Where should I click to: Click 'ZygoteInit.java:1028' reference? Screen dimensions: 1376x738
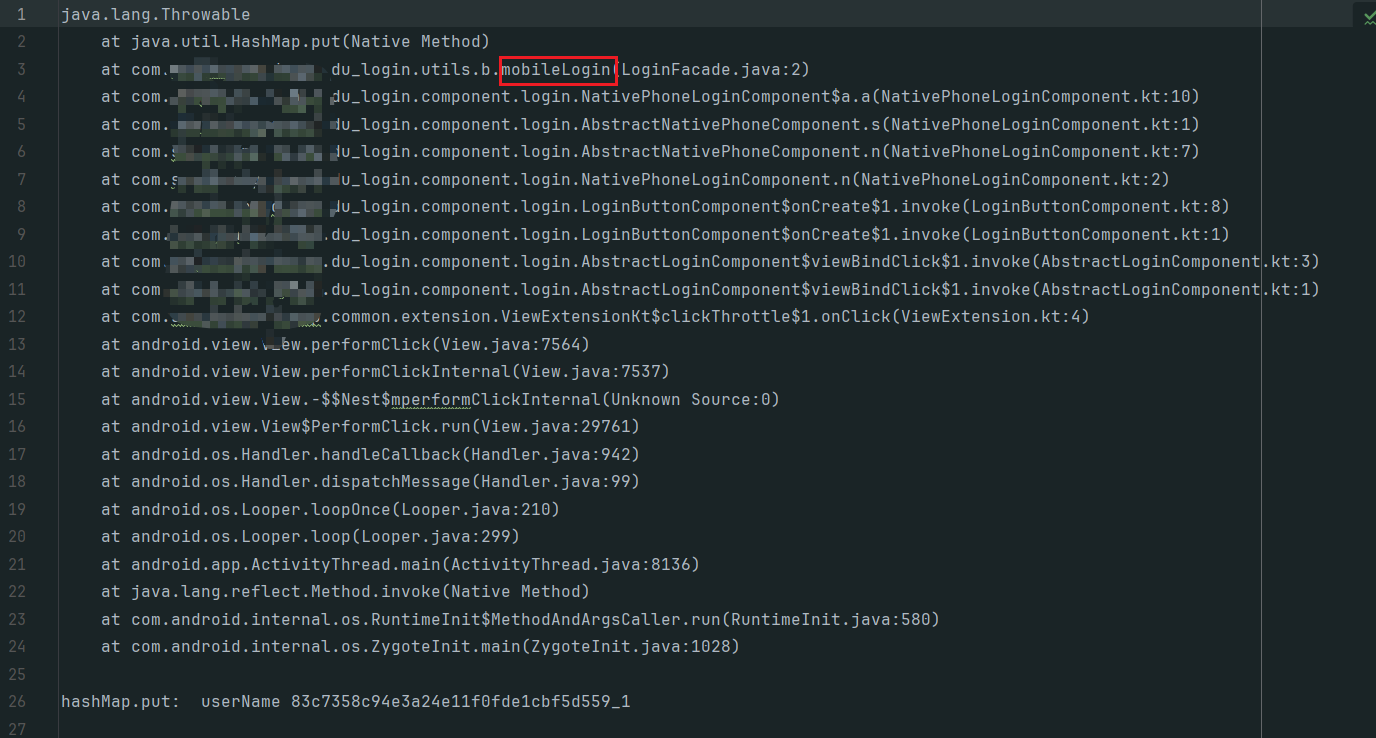[x=630, y=647]
